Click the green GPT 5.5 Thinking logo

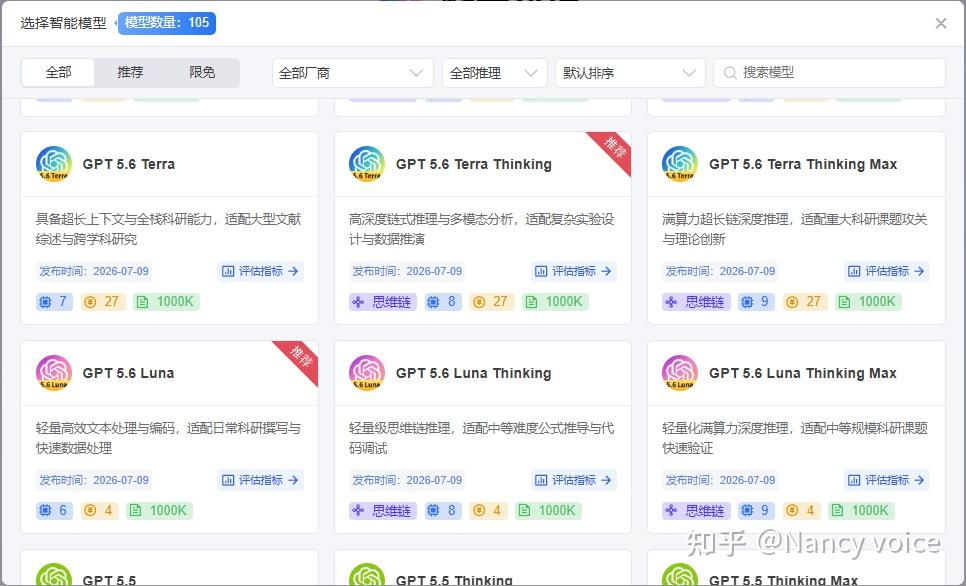[367, 574]
